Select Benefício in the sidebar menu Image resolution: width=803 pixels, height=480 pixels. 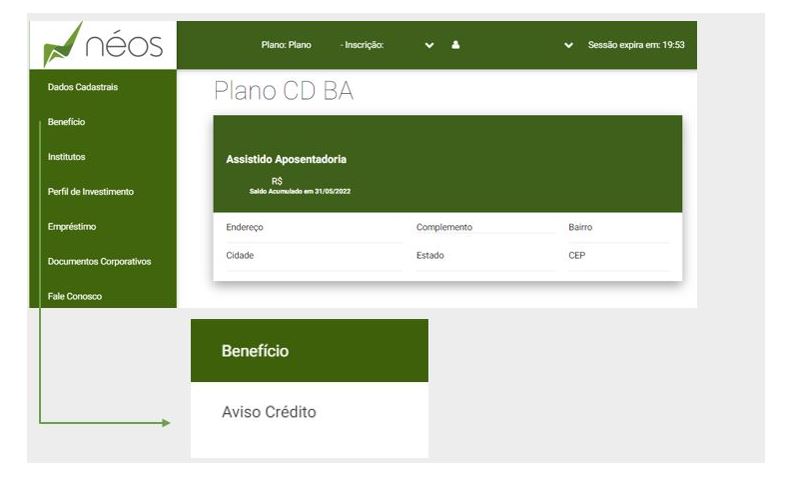coord(66,122)
